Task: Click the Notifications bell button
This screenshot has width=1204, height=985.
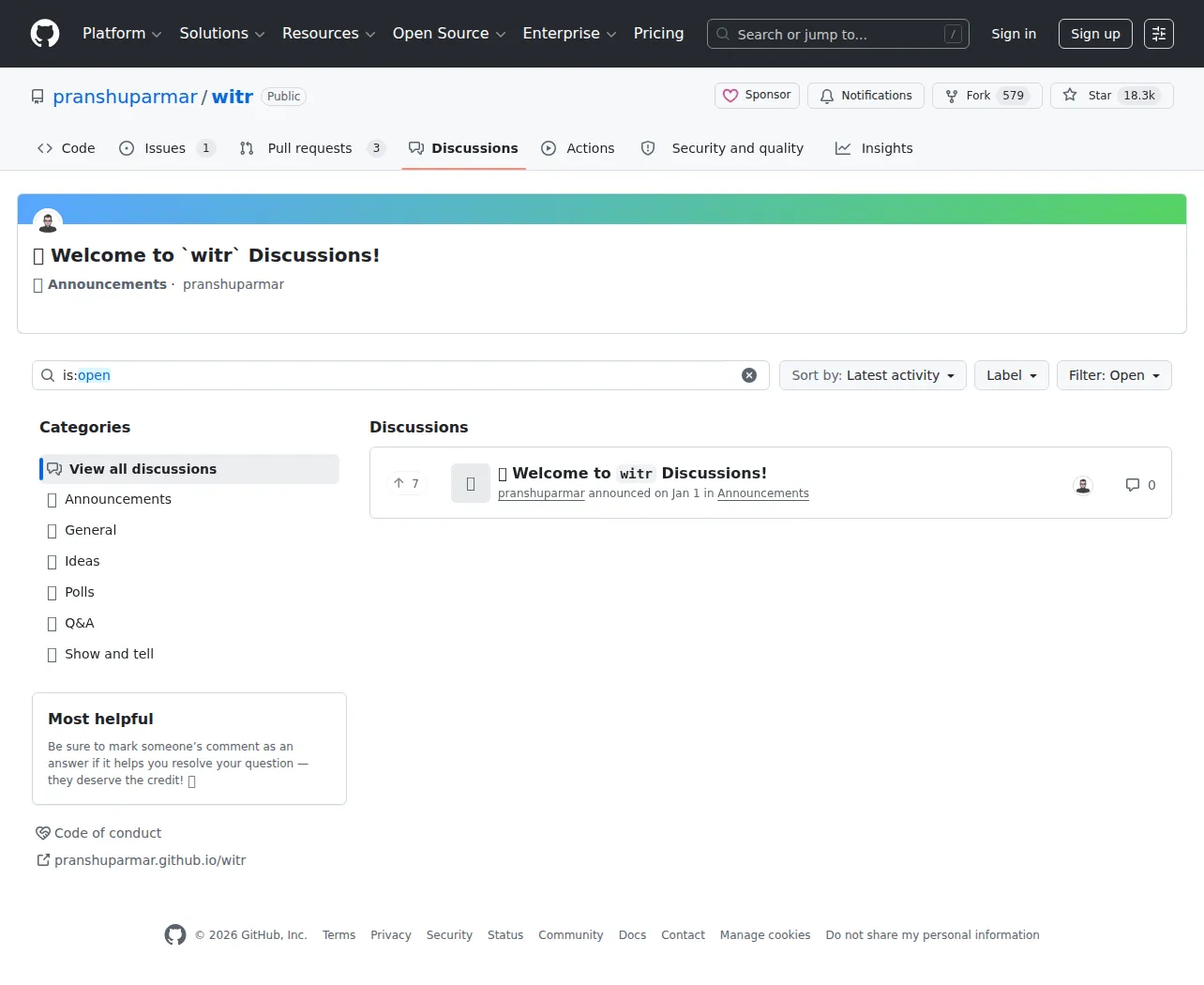Action: 865,96
